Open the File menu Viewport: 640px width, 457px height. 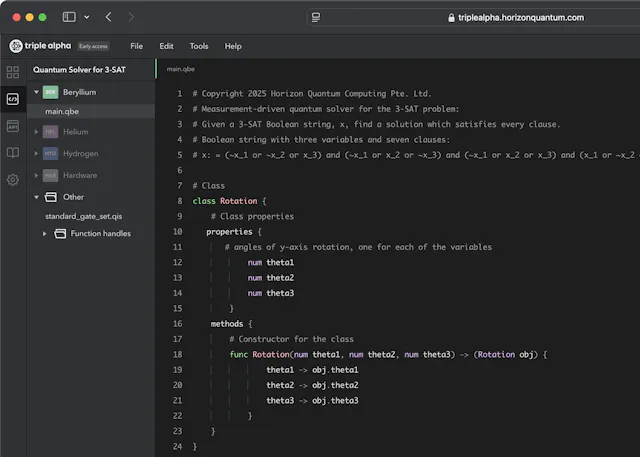tap(137, 46)
